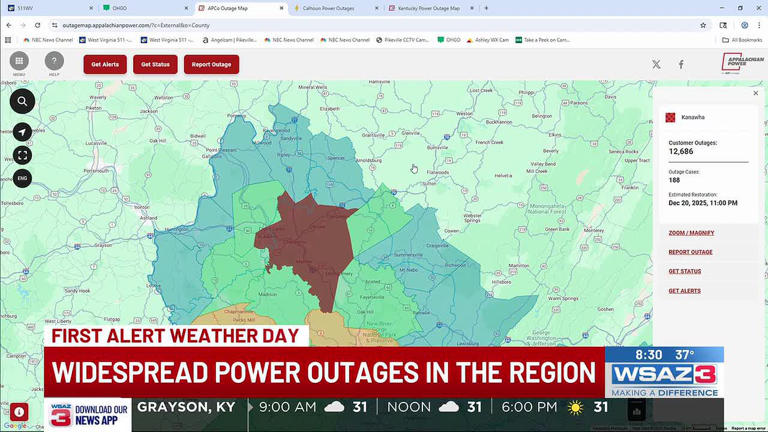The image size is (768, 432).
Task: Click the Customer Outages value 12,686
Action: (681, 151)
